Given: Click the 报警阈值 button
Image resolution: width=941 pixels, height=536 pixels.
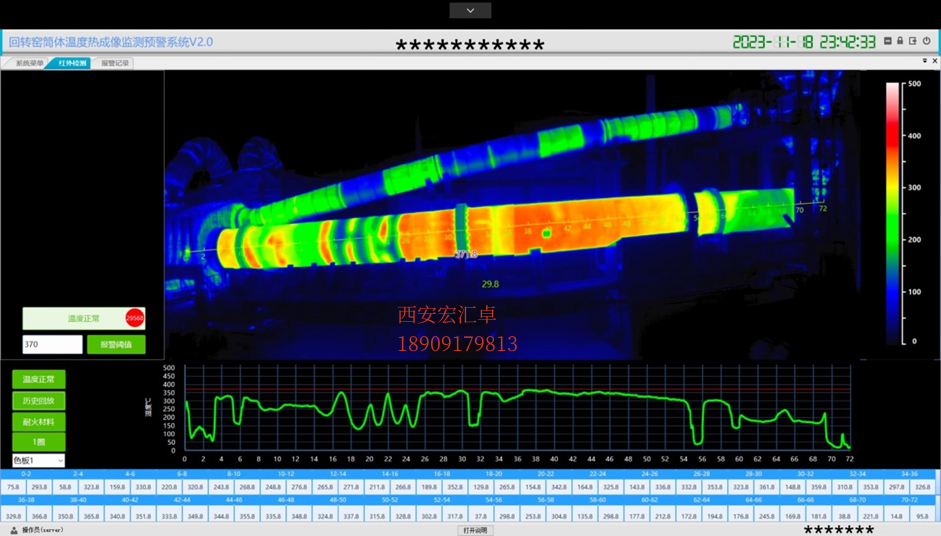Looking at the screenshot, I should [x=116, y=345].
